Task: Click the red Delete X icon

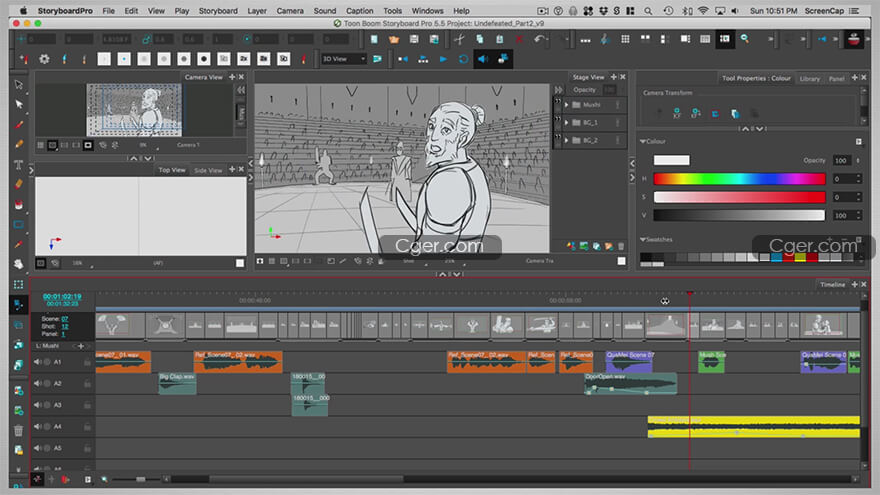Action: (519, 39)
